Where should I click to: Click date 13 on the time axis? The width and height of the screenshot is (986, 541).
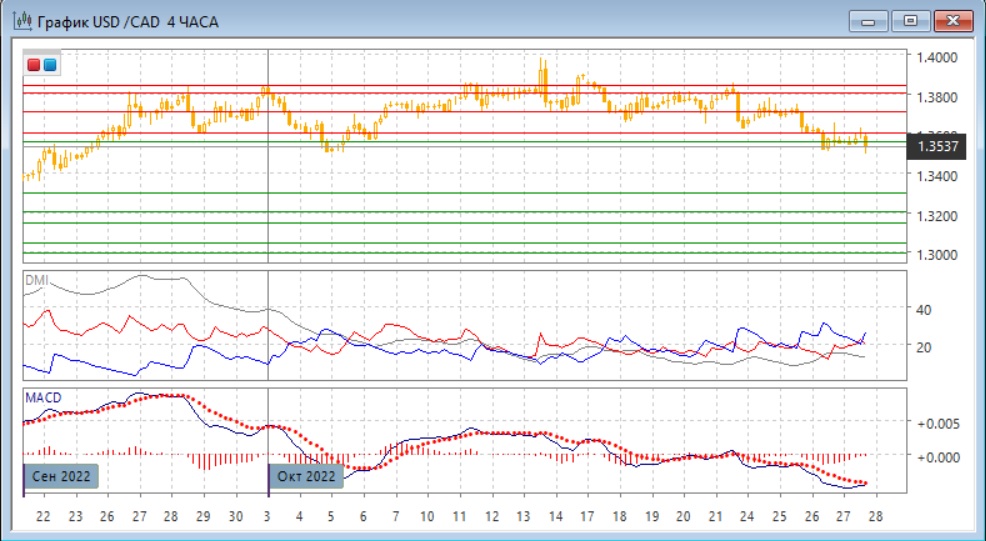click(x=522, y=517)
